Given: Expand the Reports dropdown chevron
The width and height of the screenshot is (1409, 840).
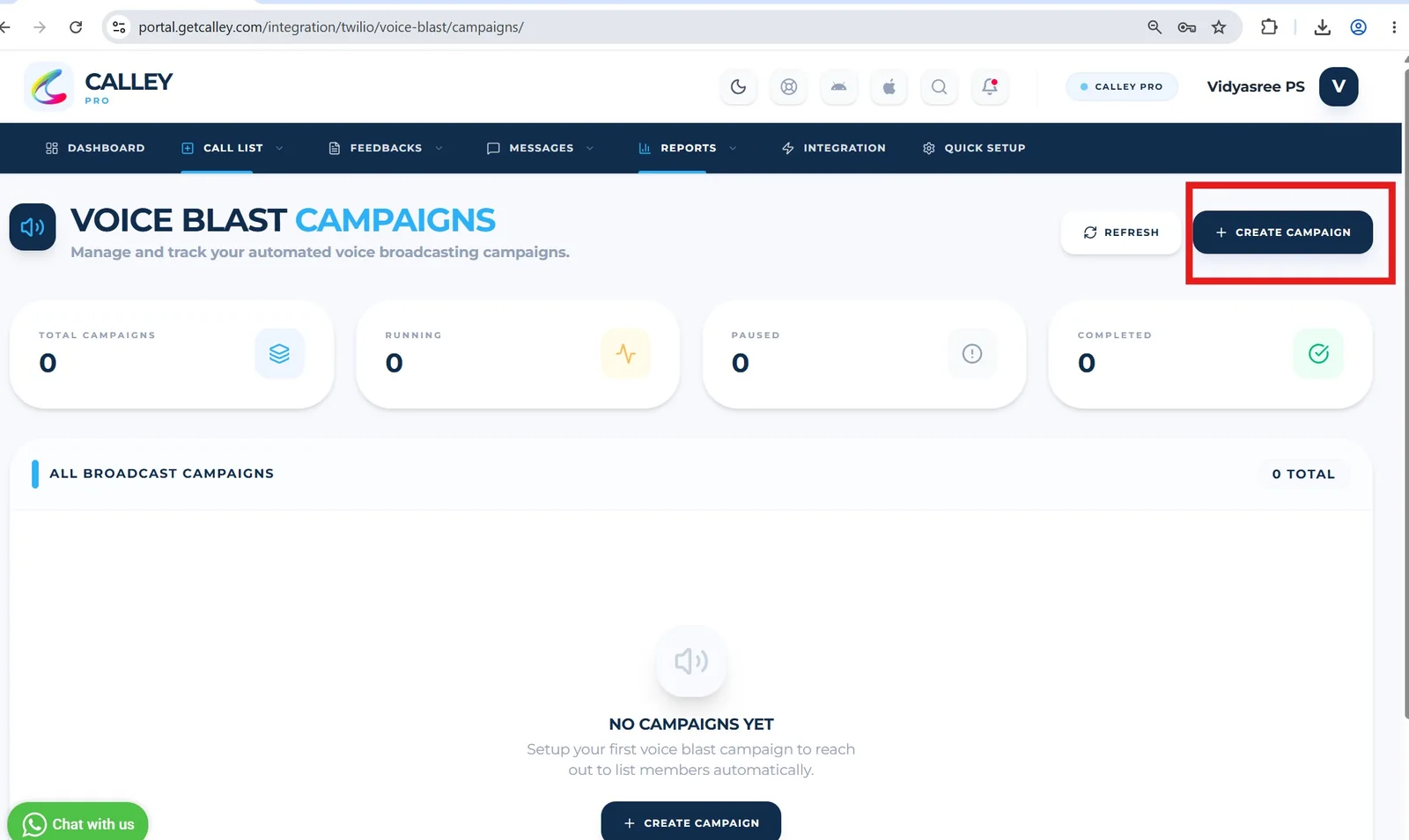Looking at the screenshot, I should pyautogui.click(x=733, y=148).
